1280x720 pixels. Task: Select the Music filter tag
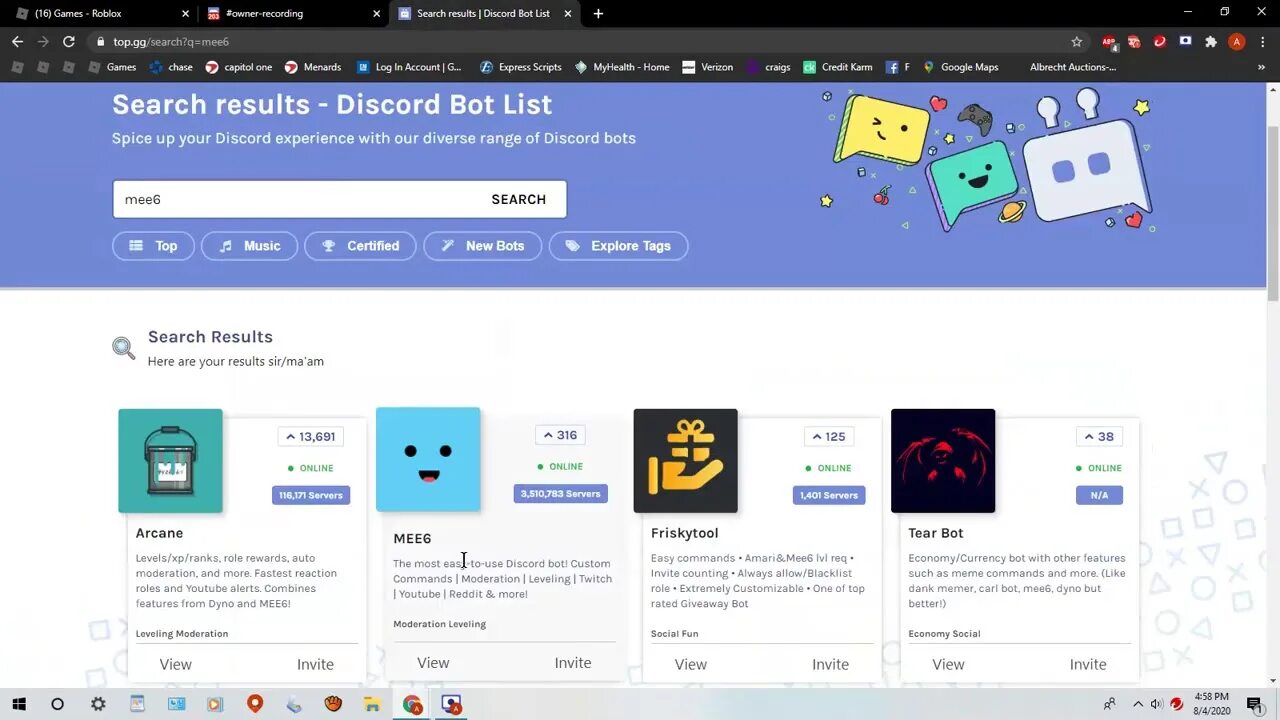point(249,246)
